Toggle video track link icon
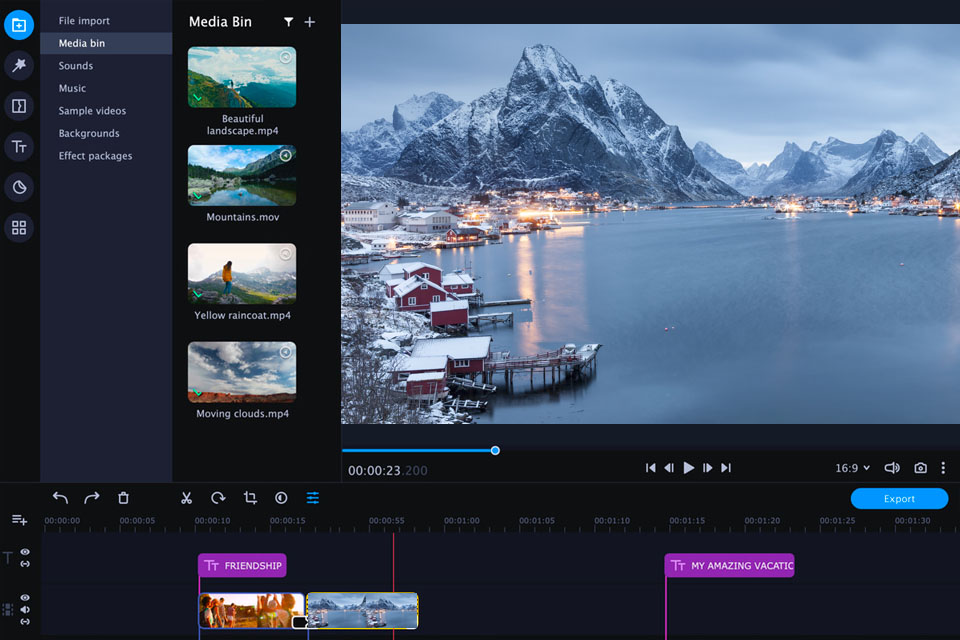 25,622
